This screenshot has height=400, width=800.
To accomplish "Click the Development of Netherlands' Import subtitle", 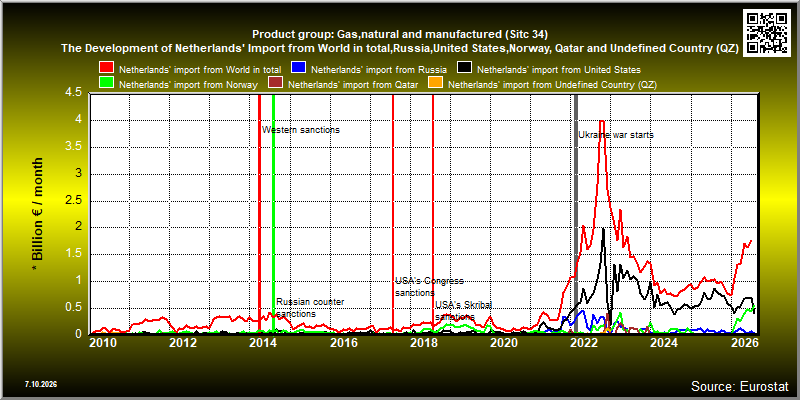I will (400, 48).
